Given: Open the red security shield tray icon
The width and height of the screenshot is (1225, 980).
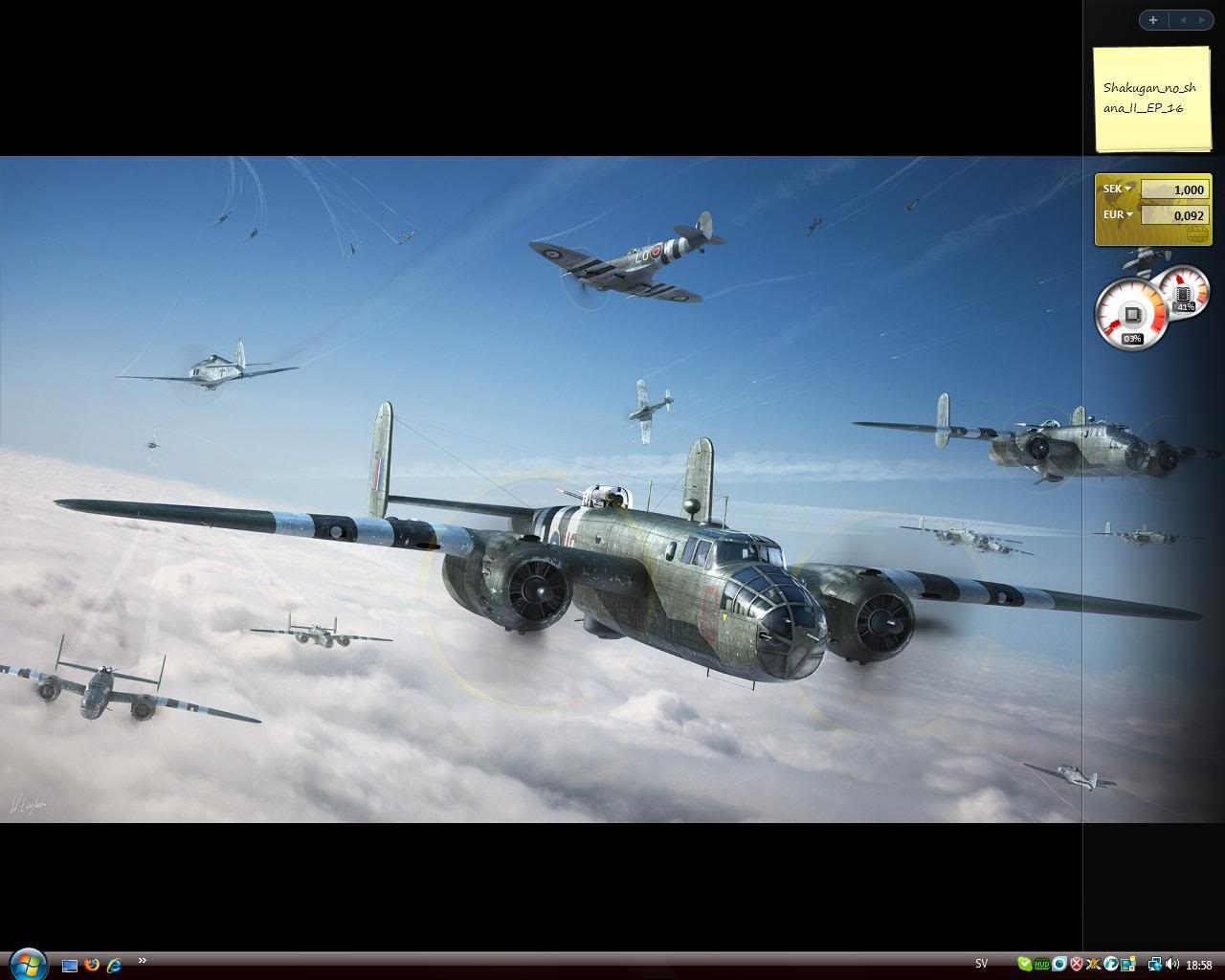Looking at the screenshot, I should pos(1077,965).
